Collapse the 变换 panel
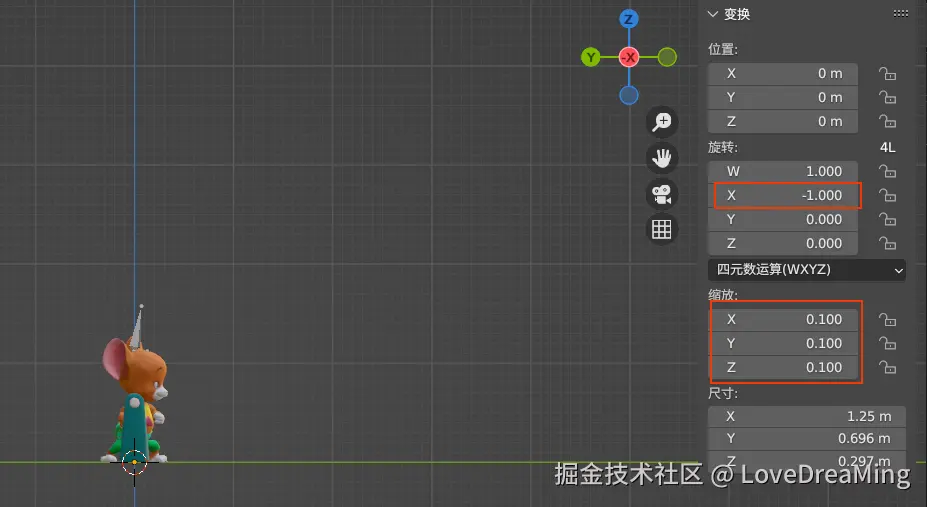The height and width of the screenshot is (507, 927). tap(713, 14)
